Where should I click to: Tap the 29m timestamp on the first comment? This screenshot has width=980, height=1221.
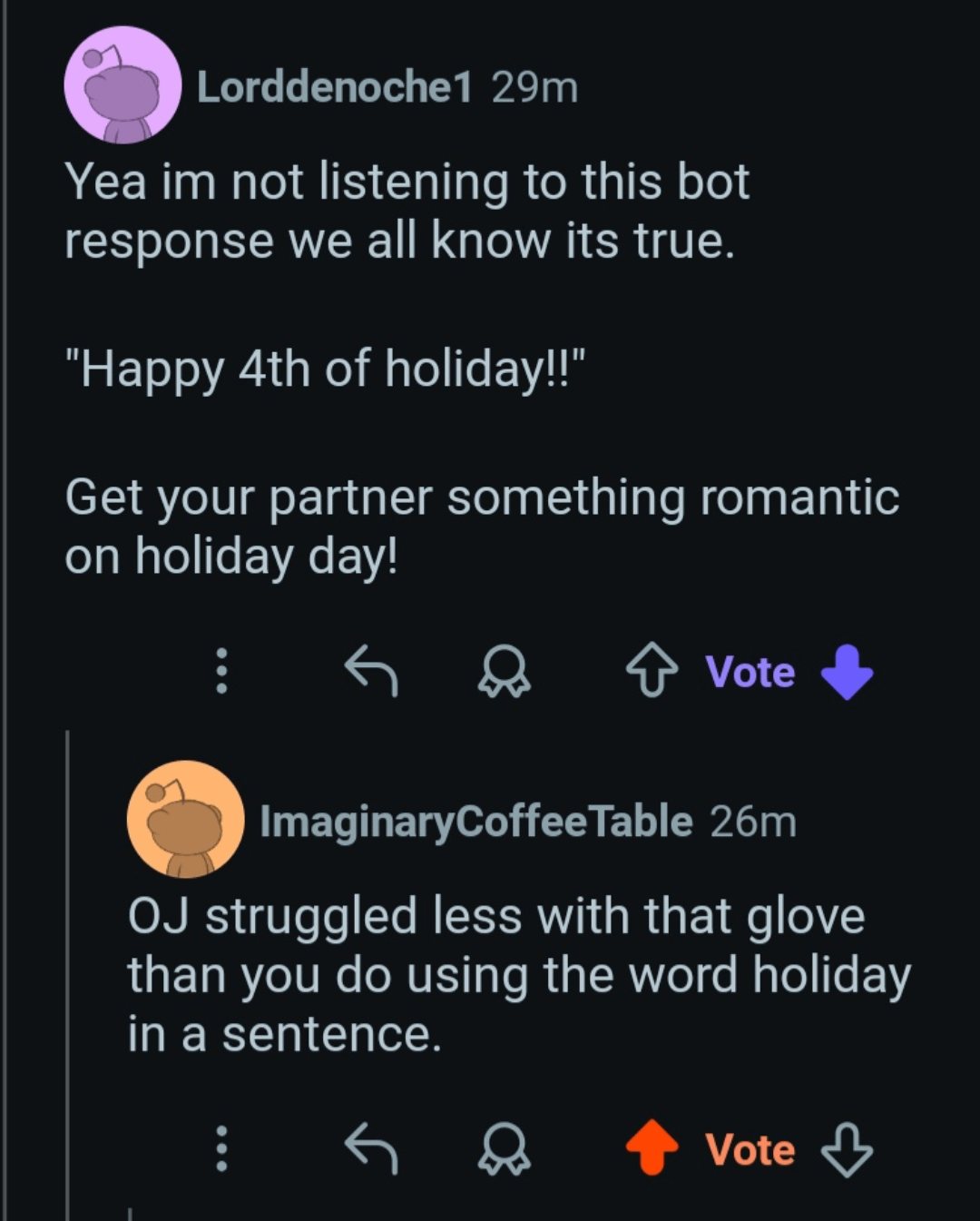(534, 88)
